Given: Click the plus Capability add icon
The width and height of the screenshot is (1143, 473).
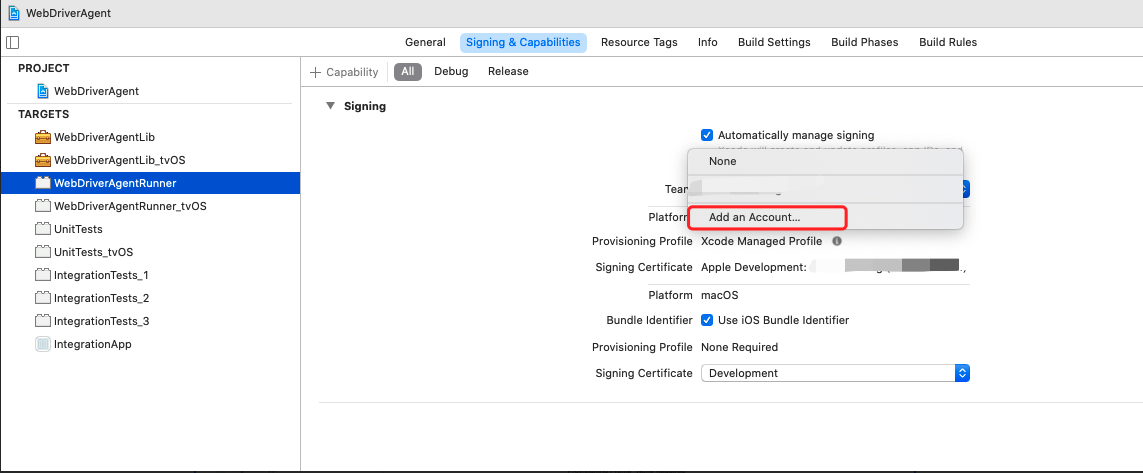Looking at the screenshot, I should click(x=316, y=72).
